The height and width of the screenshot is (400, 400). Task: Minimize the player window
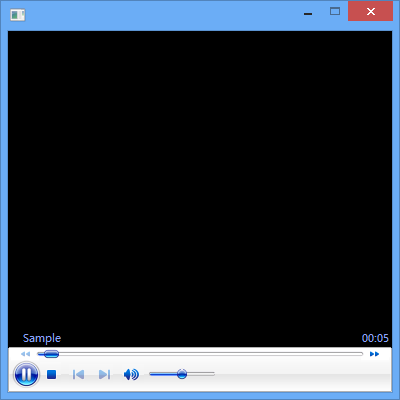pyautogui.click(x=308, y=14)
